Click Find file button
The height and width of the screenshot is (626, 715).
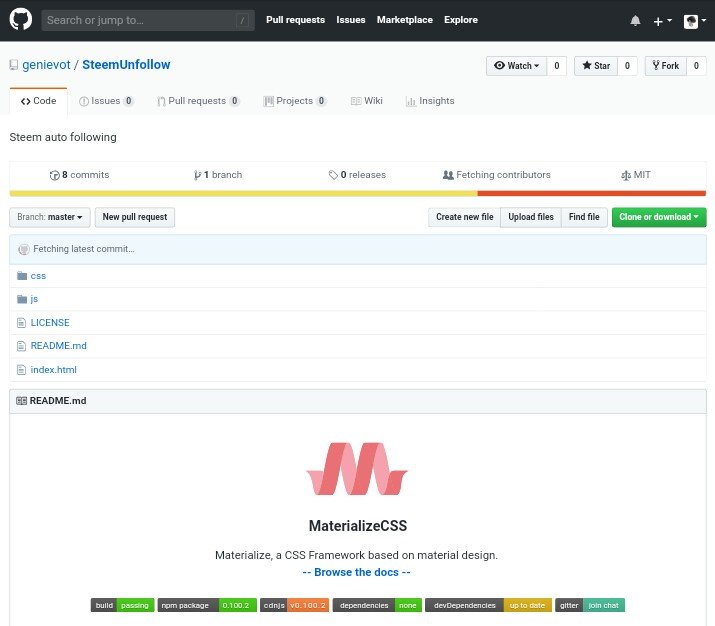584,217
